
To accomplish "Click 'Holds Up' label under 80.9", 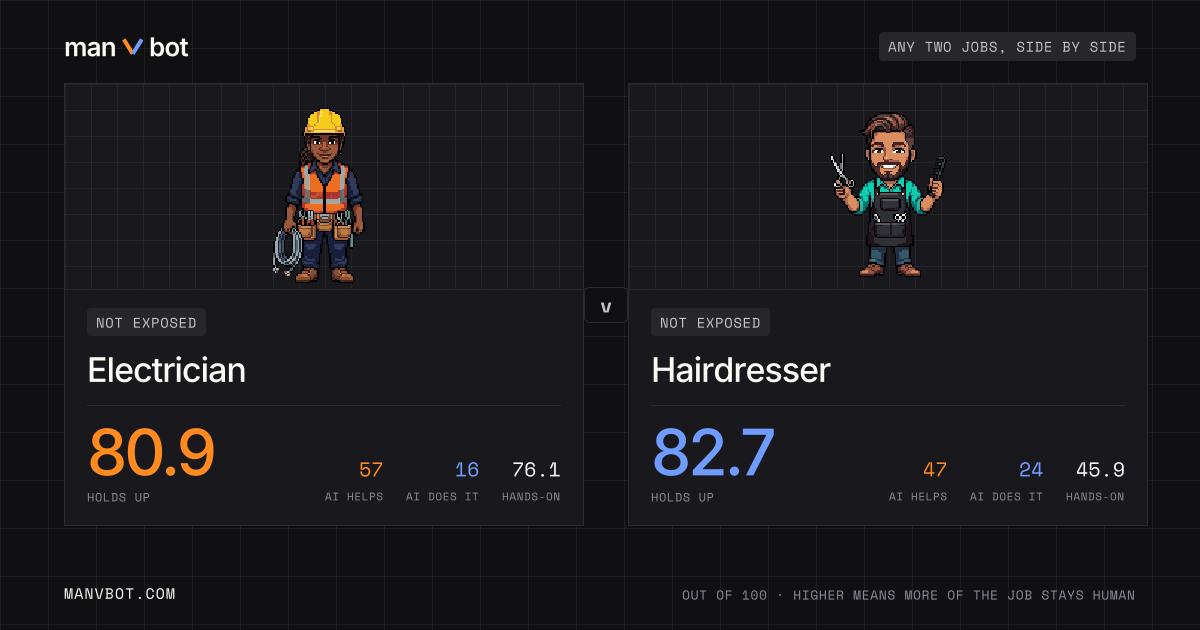I will click(x=119, y=497).
